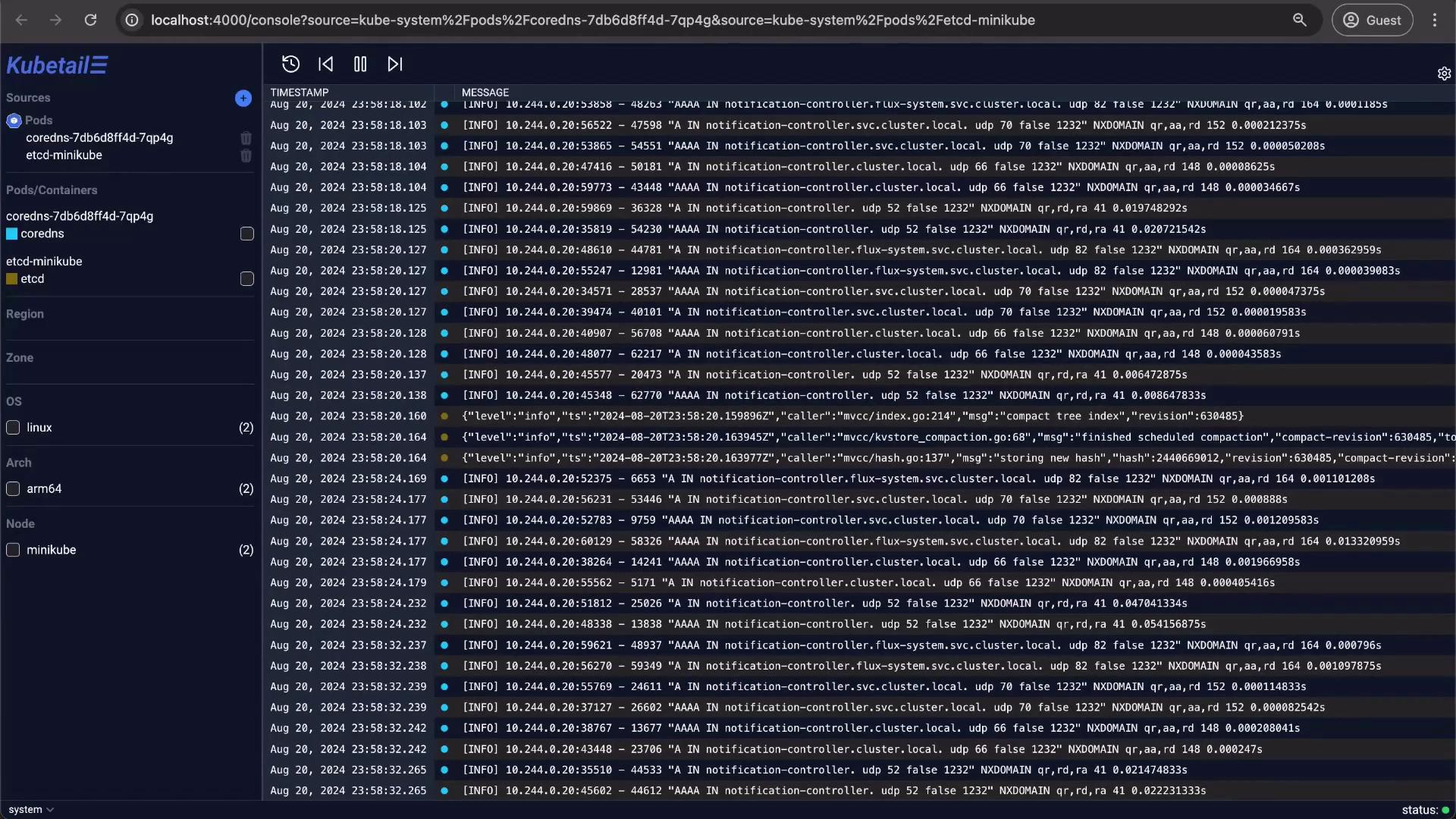The width and height of the screenshot is (1456, 819).
Task: Jump to the end of logs
Action: tap(395, 64)
